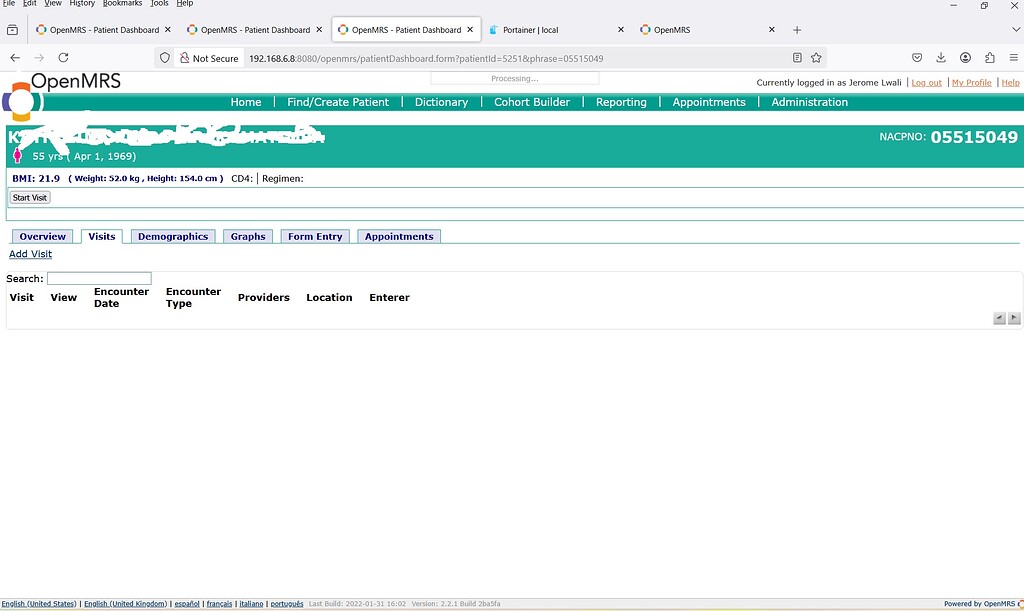Viewport: 1024px width, 611px height.
Task: Click the Extensions puzzle icon
Action: click(x=990, y=58)
